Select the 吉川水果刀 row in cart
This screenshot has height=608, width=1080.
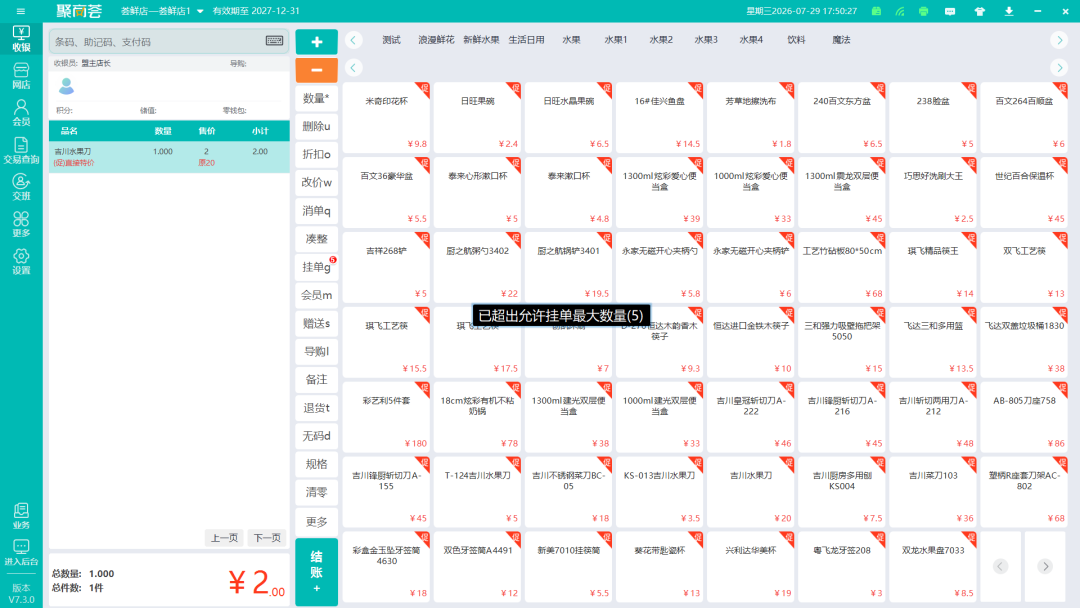click(169, 157)
